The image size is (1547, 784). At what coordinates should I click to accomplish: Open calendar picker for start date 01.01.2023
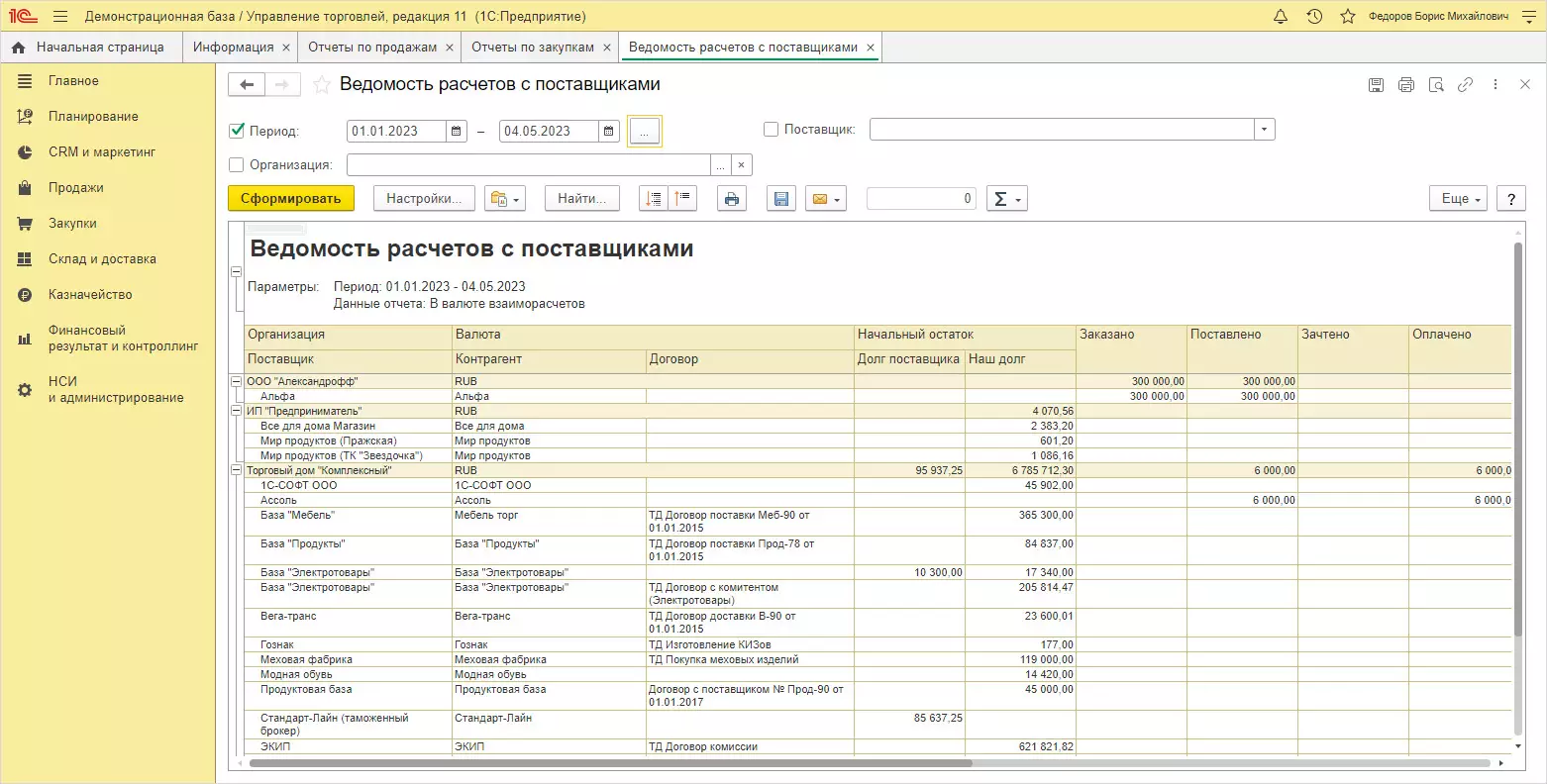pyautogui.click(x=456, y=131)
